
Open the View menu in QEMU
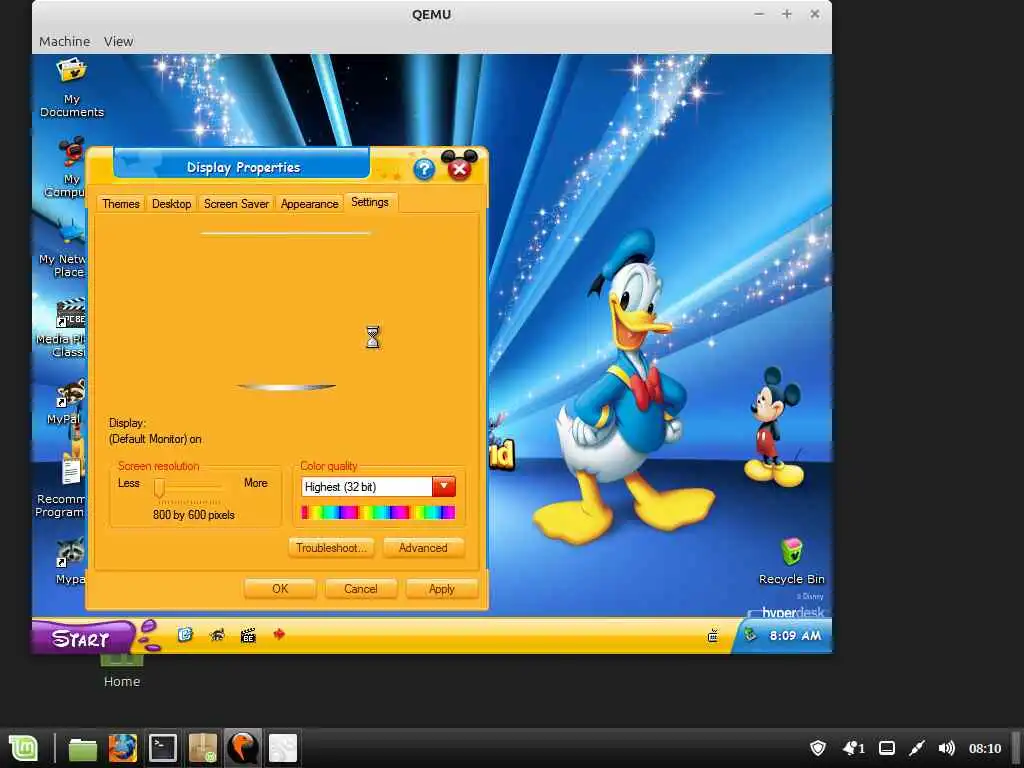pos(118,41)
